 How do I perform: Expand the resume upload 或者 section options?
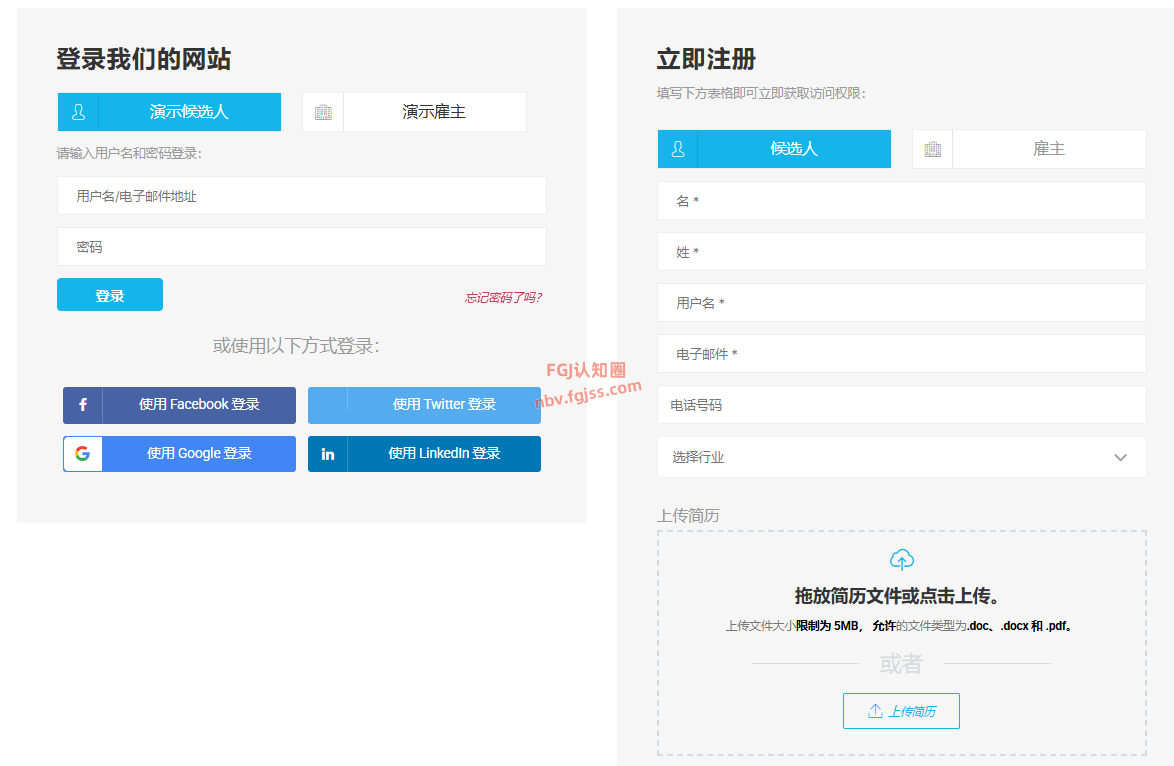click(901, 663)
